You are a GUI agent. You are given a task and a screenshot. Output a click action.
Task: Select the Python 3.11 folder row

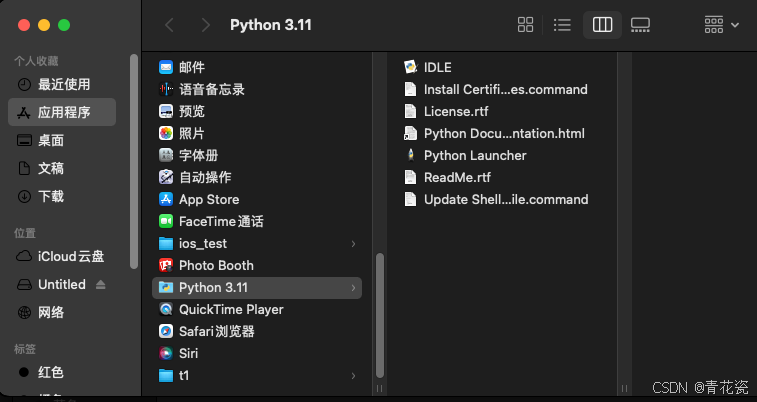[x=257, y=288]
